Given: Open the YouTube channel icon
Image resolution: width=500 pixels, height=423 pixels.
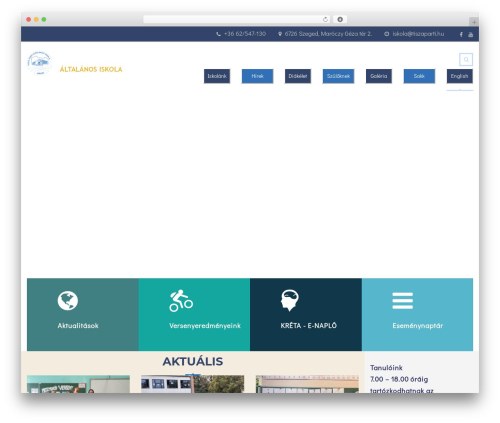Looking at the screenshot, I should point(470,34).
